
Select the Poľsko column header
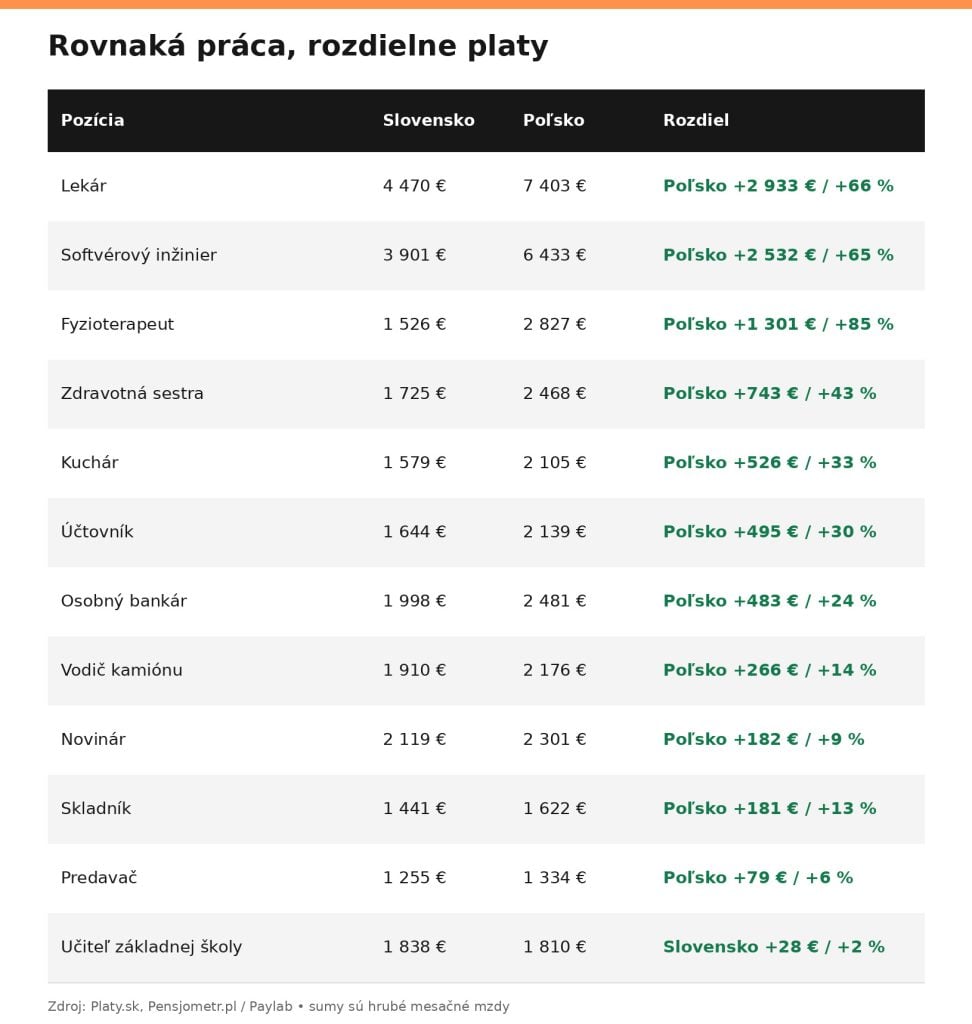click(x=553, y=120)
